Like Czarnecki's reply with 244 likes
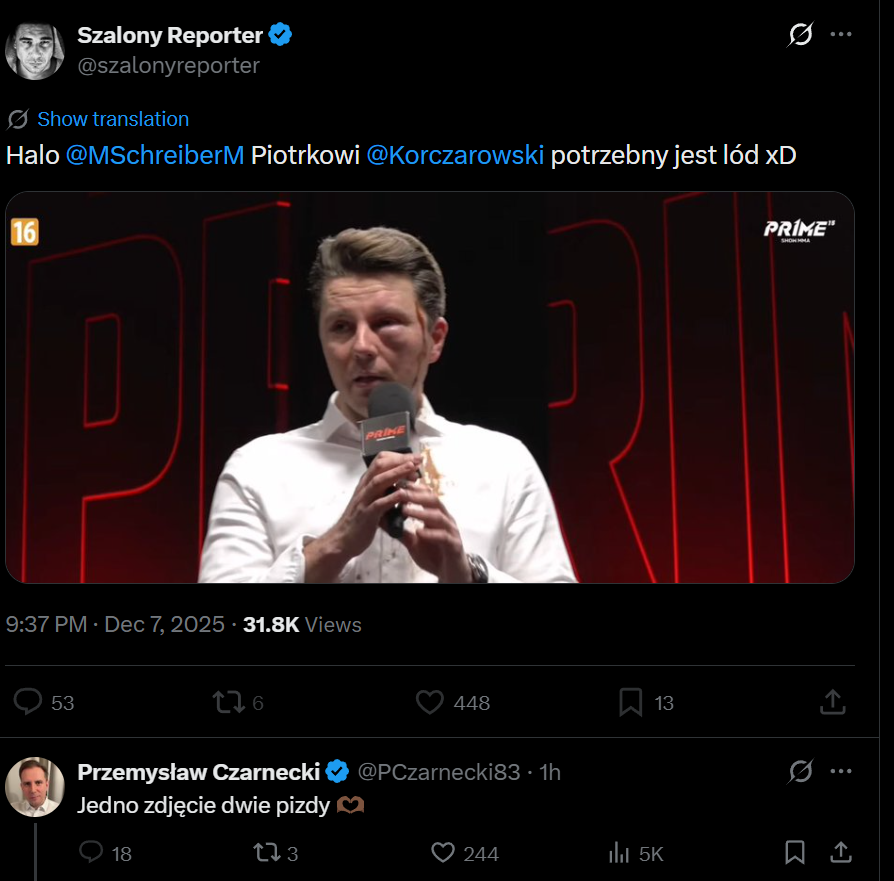Screen dimensions: 894x881 tap(443, 853)
